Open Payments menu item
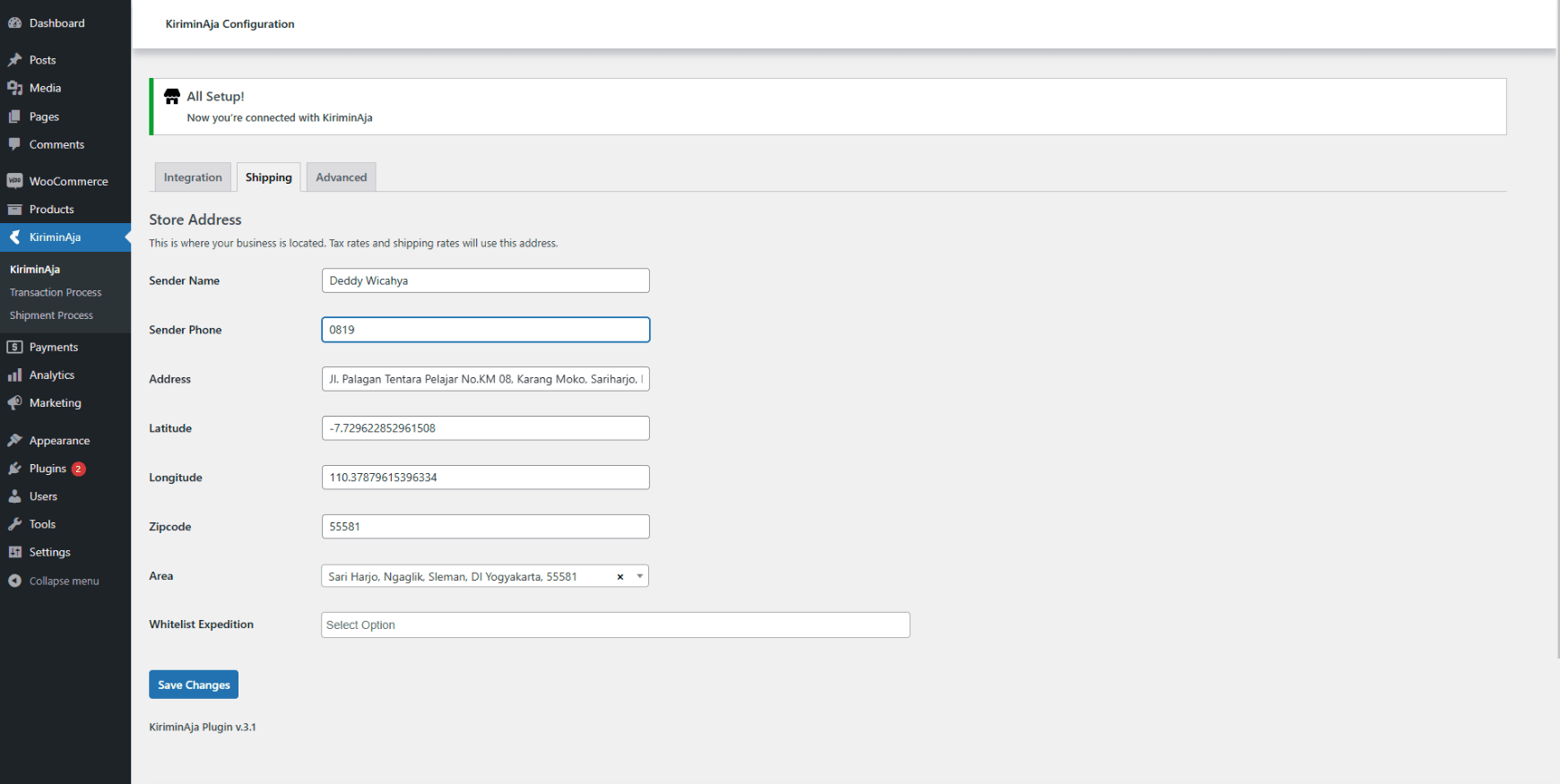Viewport: 1560px width, 784px height. [65, 347]
